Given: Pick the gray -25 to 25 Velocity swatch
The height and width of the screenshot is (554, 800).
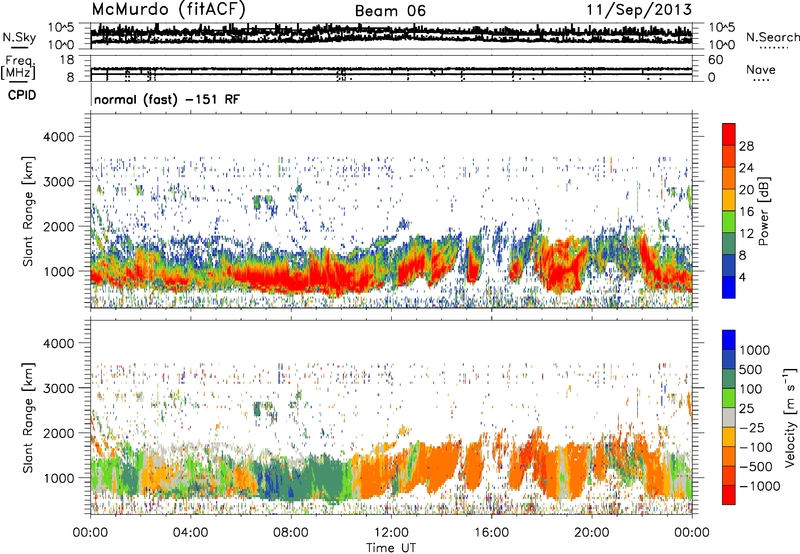Looking at the screenshot, I should click(729, 418).
